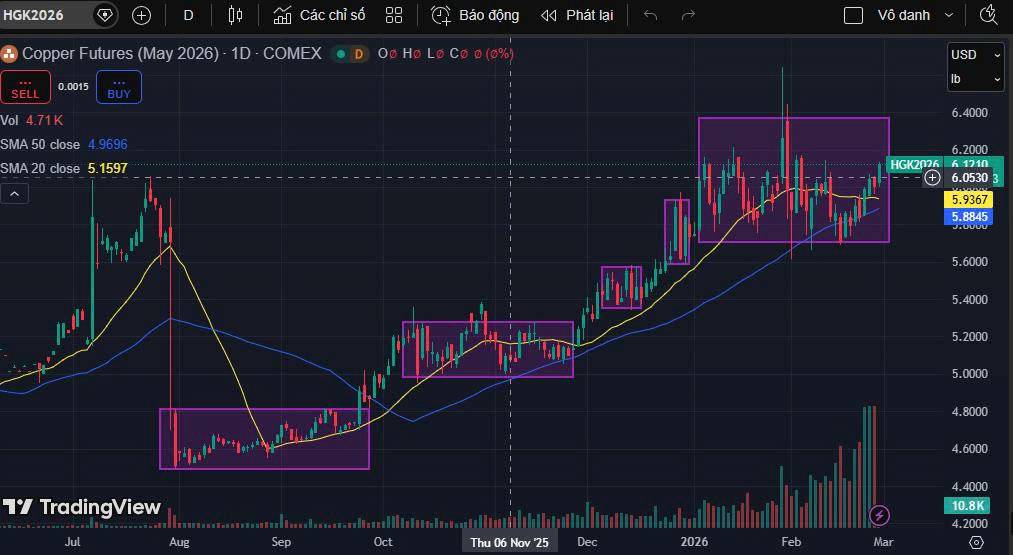The height and width of the screenshot is (555, 1013).
Task: Open the candlestick chart style icon
Action: [x=236, y=15]
